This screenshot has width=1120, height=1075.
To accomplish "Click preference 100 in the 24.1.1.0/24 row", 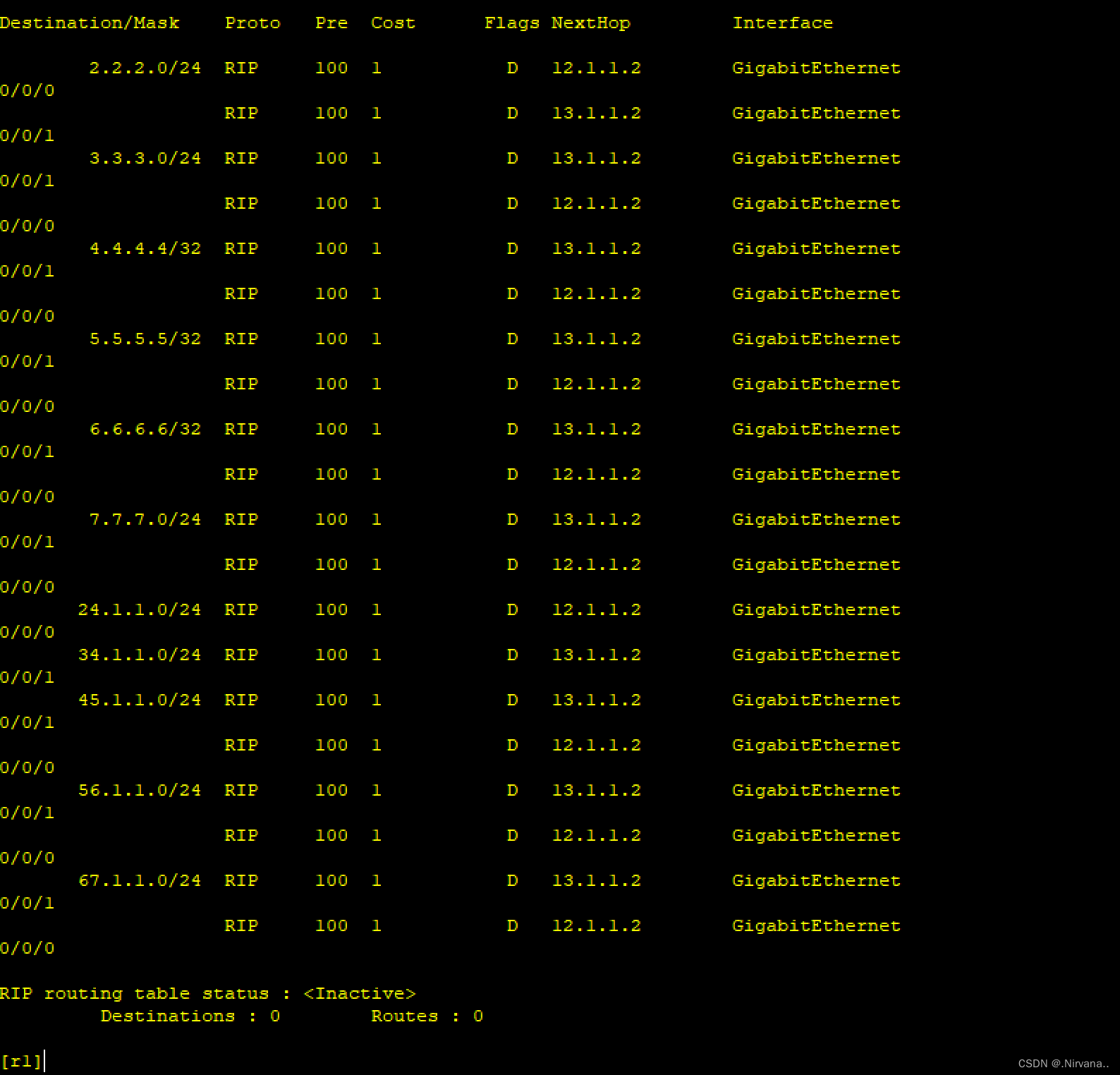I will tap(331, 610).
